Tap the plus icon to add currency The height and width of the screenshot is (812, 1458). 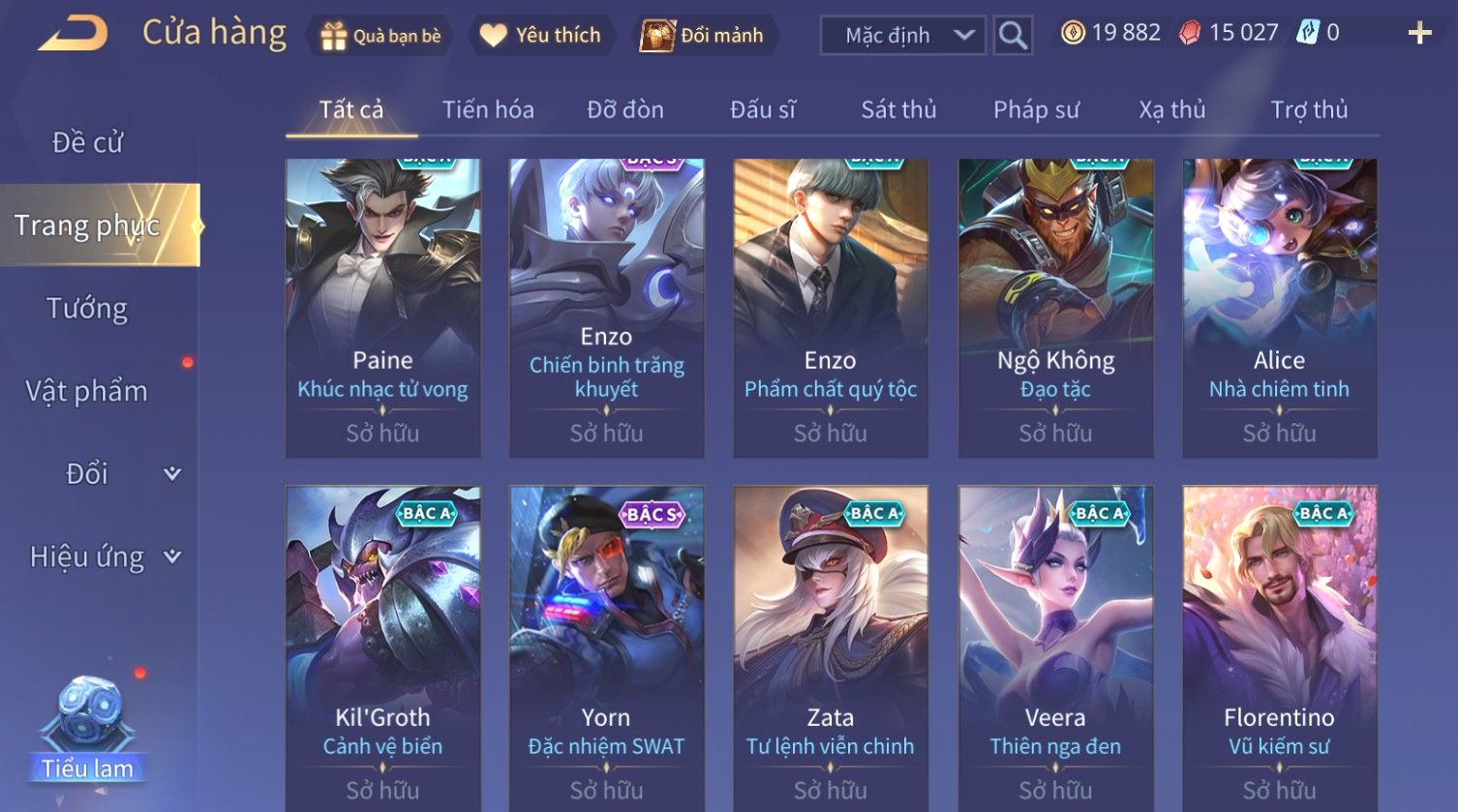point(1419,34)
